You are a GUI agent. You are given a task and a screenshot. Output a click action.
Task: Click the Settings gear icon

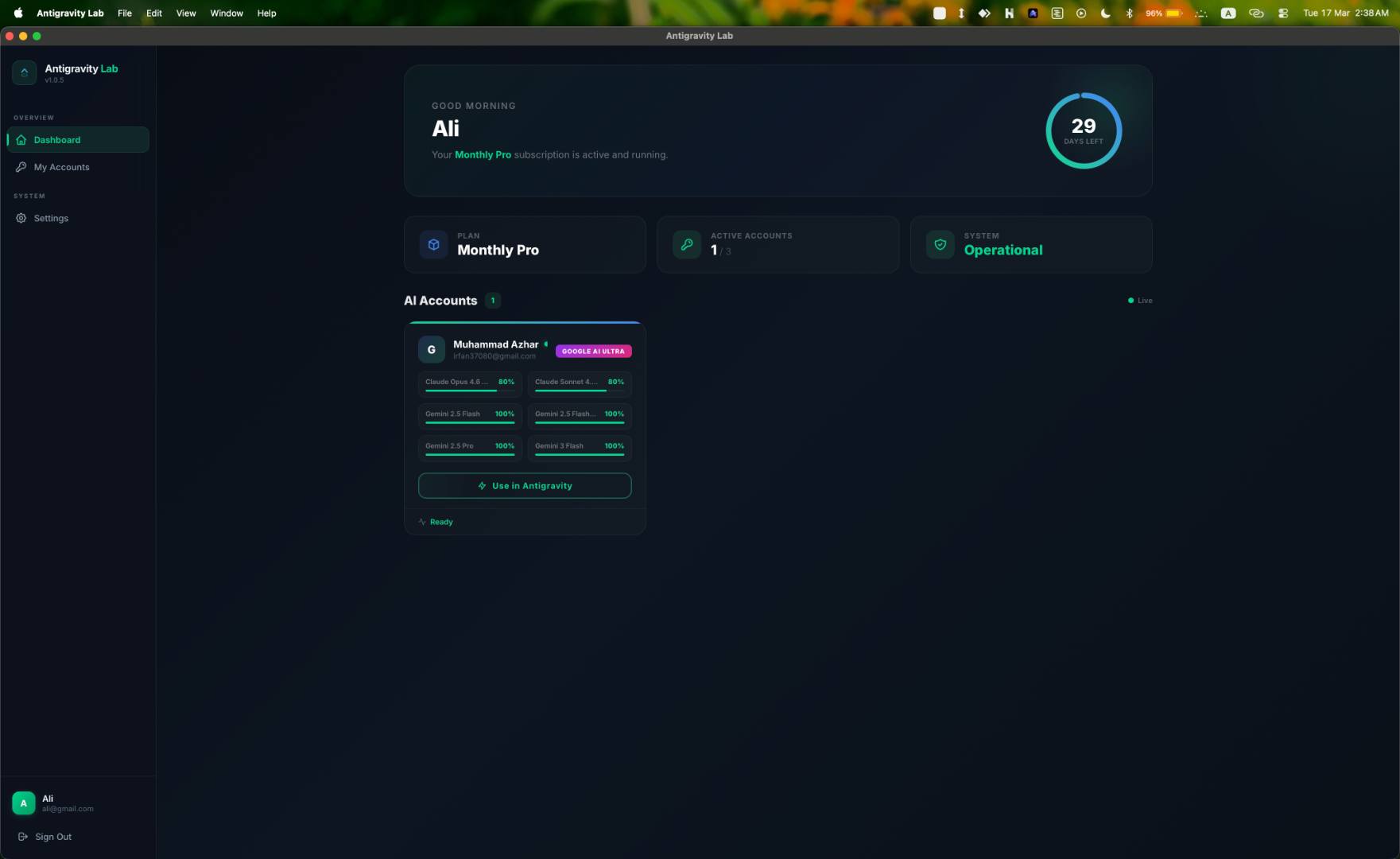pos(20,218)
